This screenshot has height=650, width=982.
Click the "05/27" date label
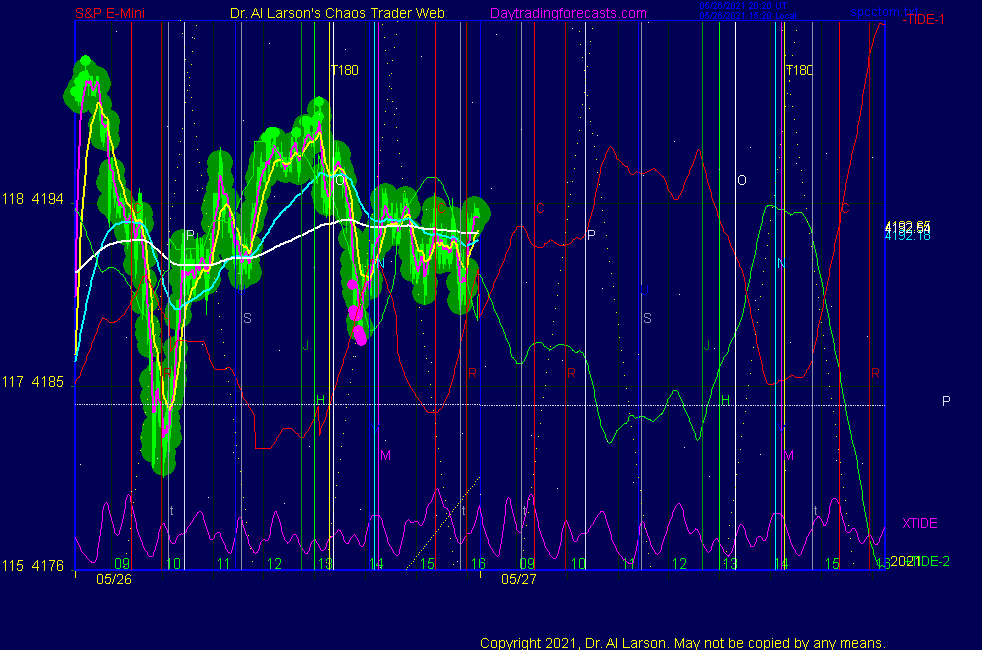pos(519,579)
